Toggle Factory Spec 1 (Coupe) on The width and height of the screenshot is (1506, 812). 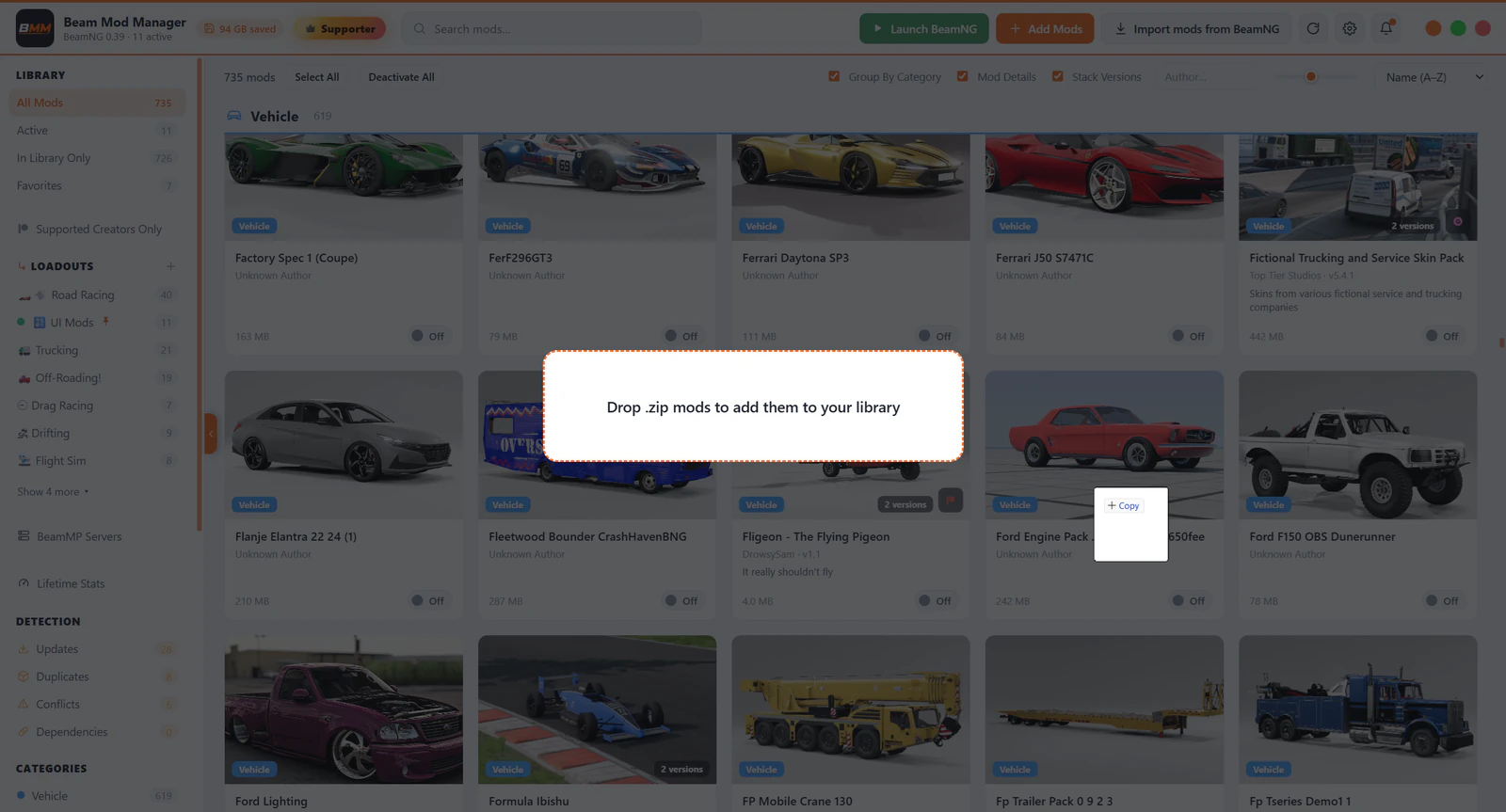pos(428,336)
